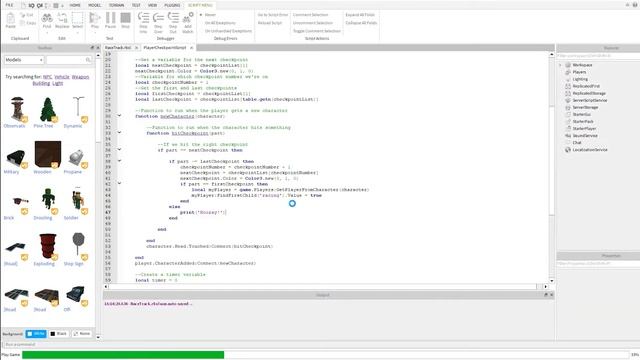The height and width of the screenshot is (360, 640).
Task: Switch to the PLUGINS ribbon tab
Action: pos(172,5)
